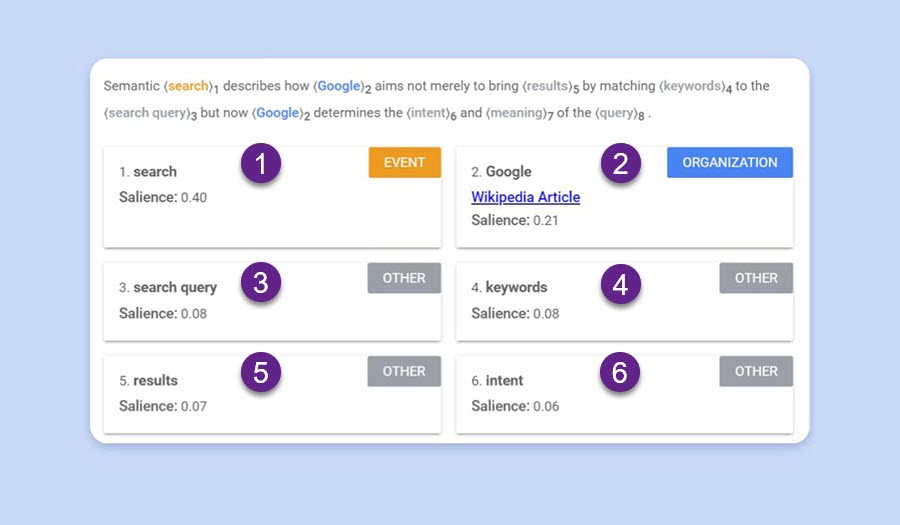The image size is (900, 525).
Task: Click the purple number 5 circle badge
Action: tap(261, 373)
